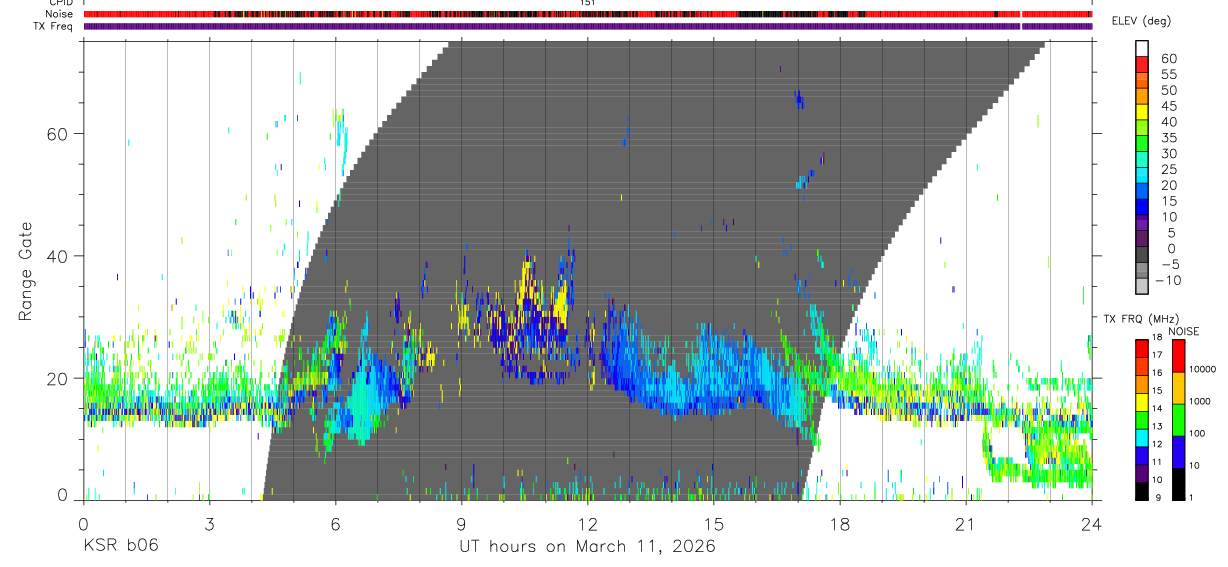Click the white top segment of ELEV color bar

(1142, 48)
